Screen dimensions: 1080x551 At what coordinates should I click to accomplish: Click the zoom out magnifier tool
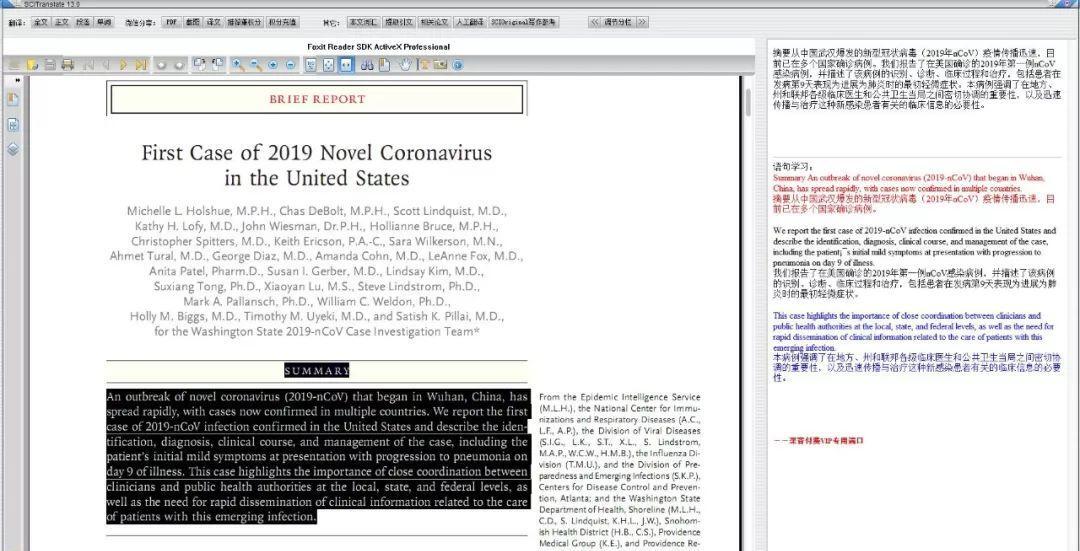(255, 65)
